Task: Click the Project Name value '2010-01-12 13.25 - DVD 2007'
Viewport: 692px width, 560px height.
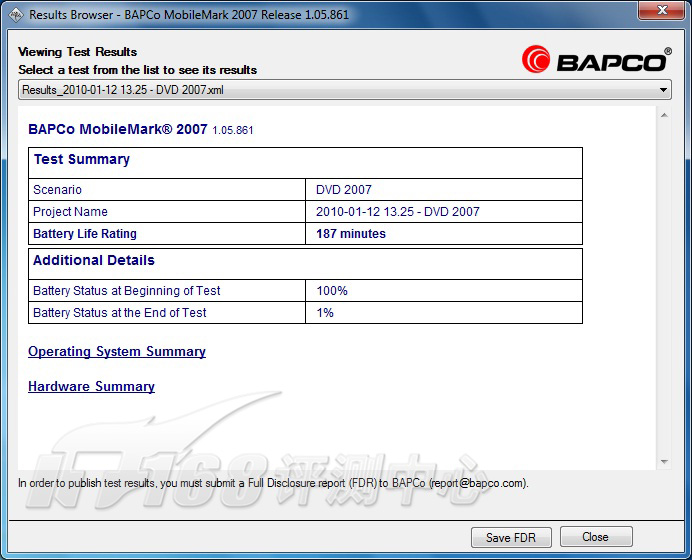Action: tap(398, 212)
